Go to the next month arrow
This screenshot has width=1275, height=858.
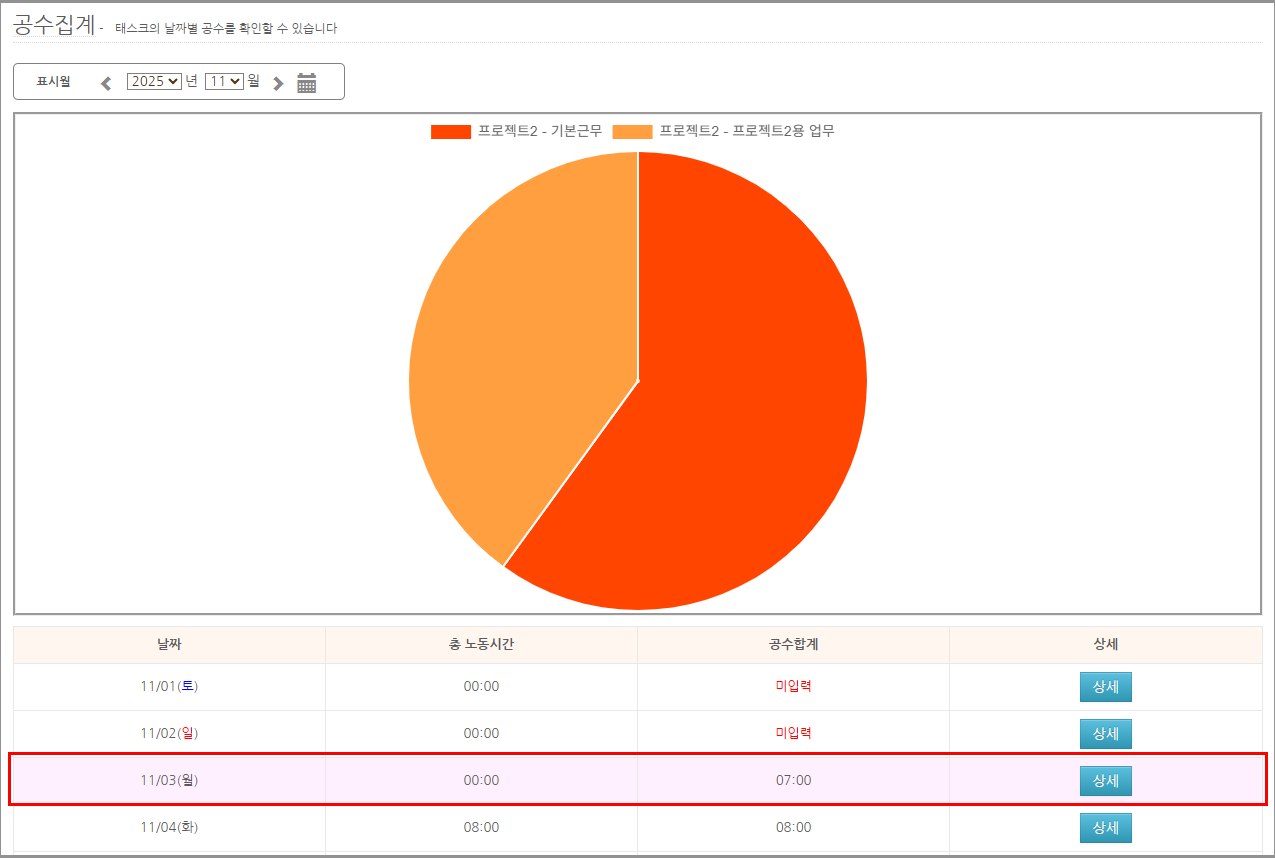278,83
